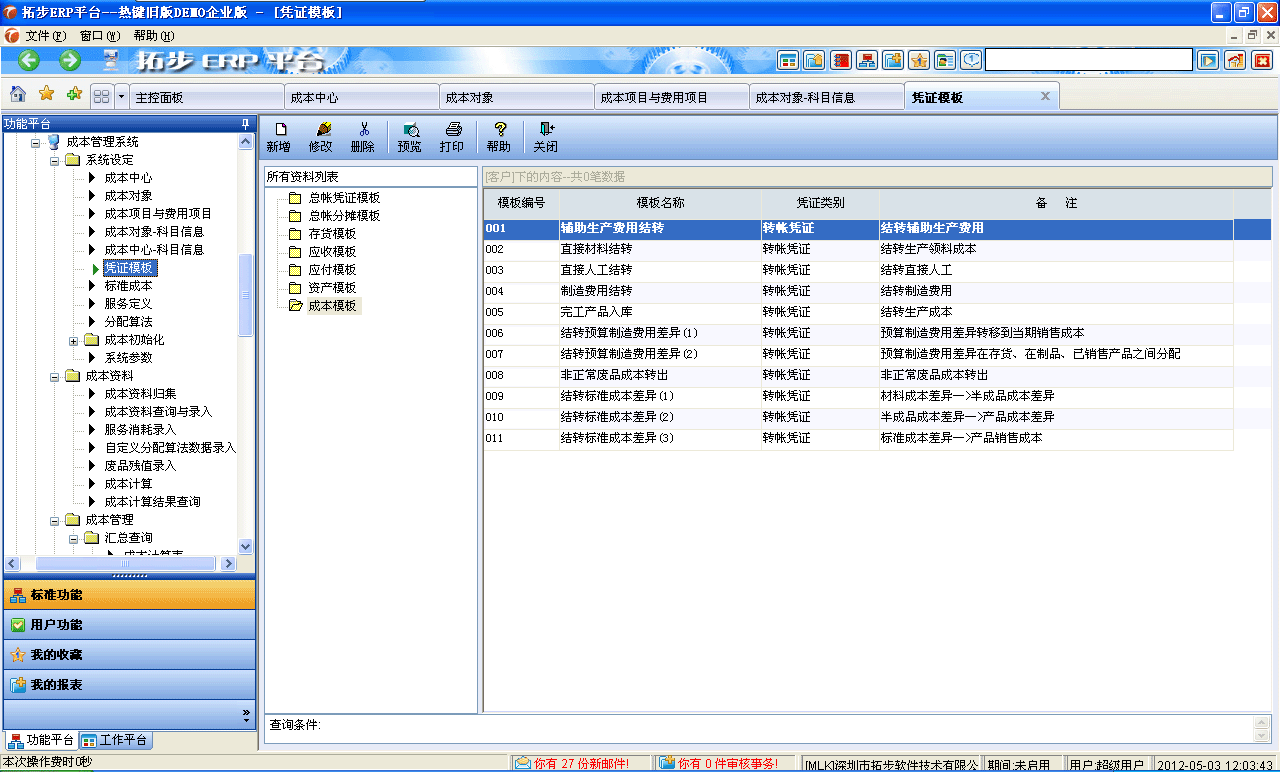Click the green back navigation arrow

[28, 60]
